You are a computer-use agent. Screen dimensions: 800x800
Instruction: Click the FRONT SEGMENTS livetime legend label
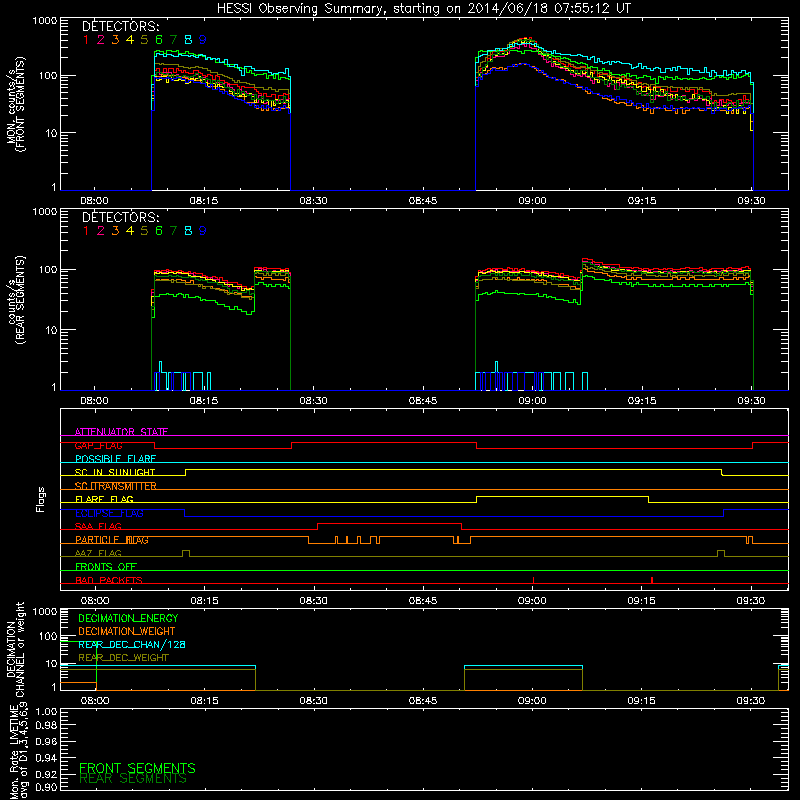(x=137, y=768)
